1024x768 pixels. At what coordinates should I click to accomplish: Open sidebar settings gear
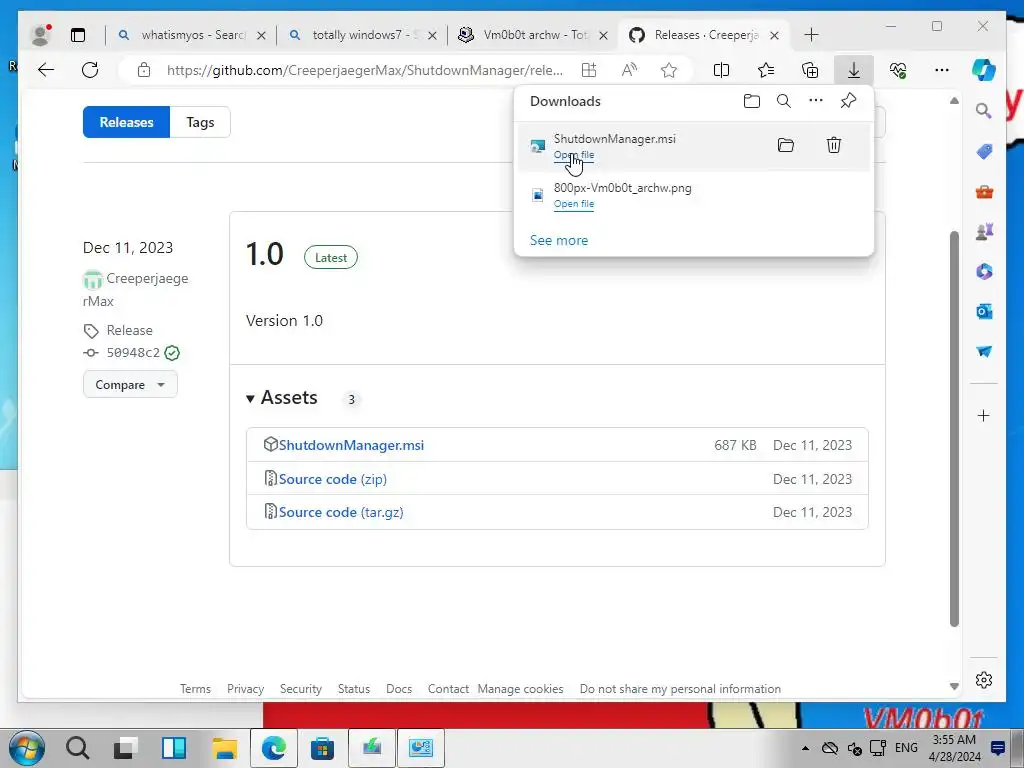(984, 680)
